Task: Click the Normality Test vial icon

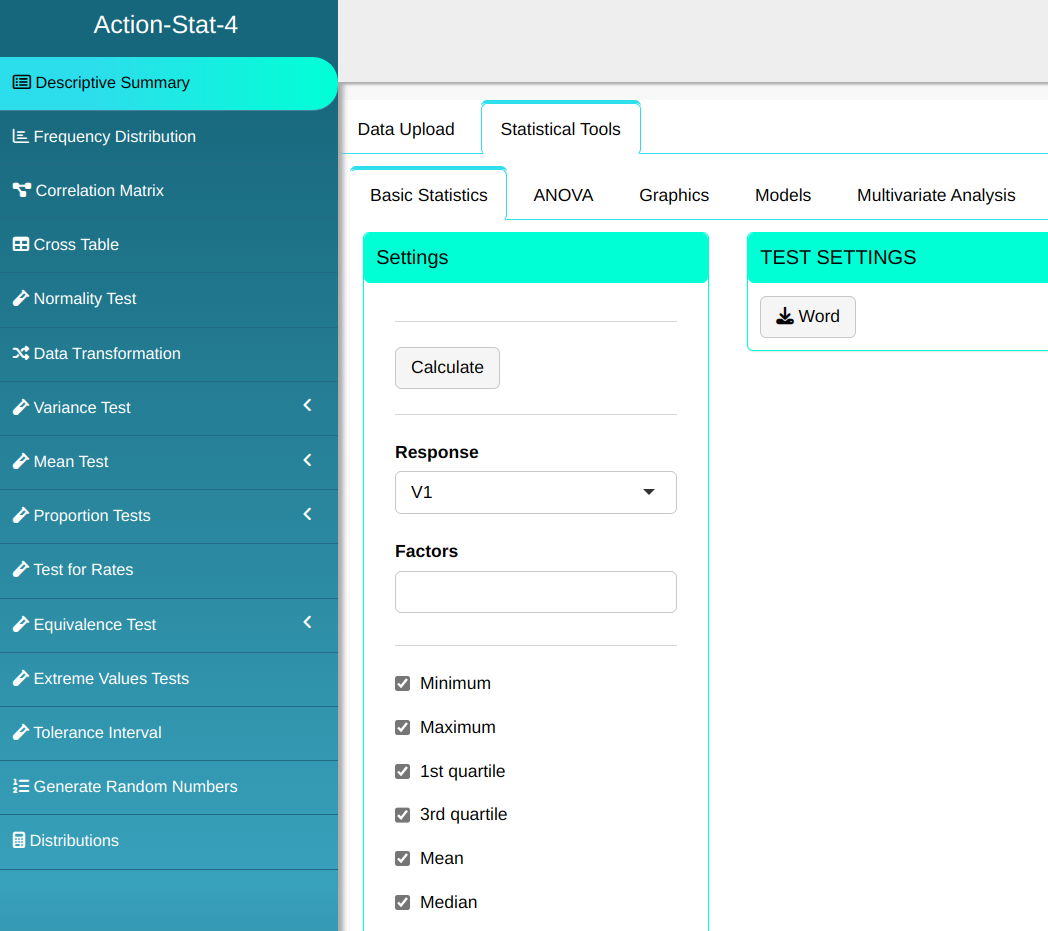Action: [20, 298]
